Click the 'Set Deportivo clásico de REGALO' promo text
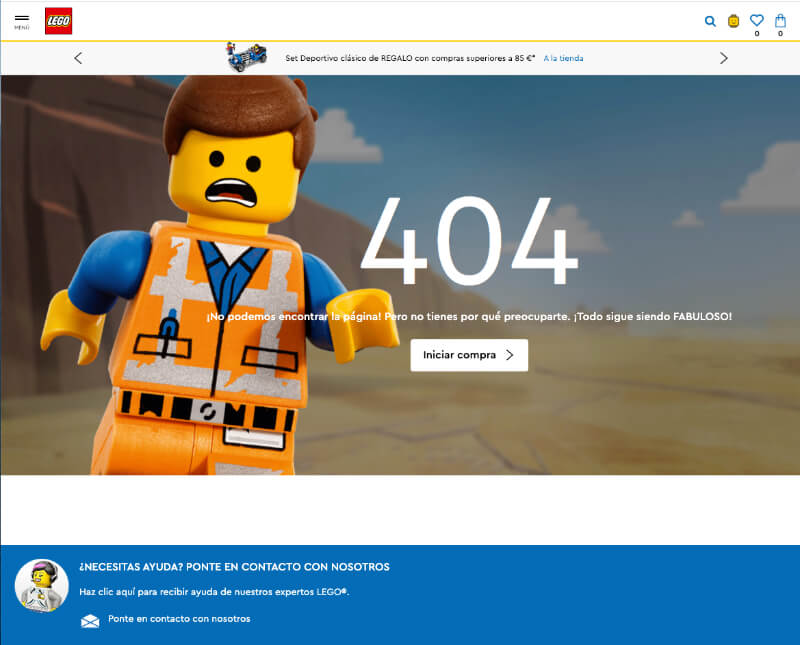 pyautogui.click(x=410, y=58)
